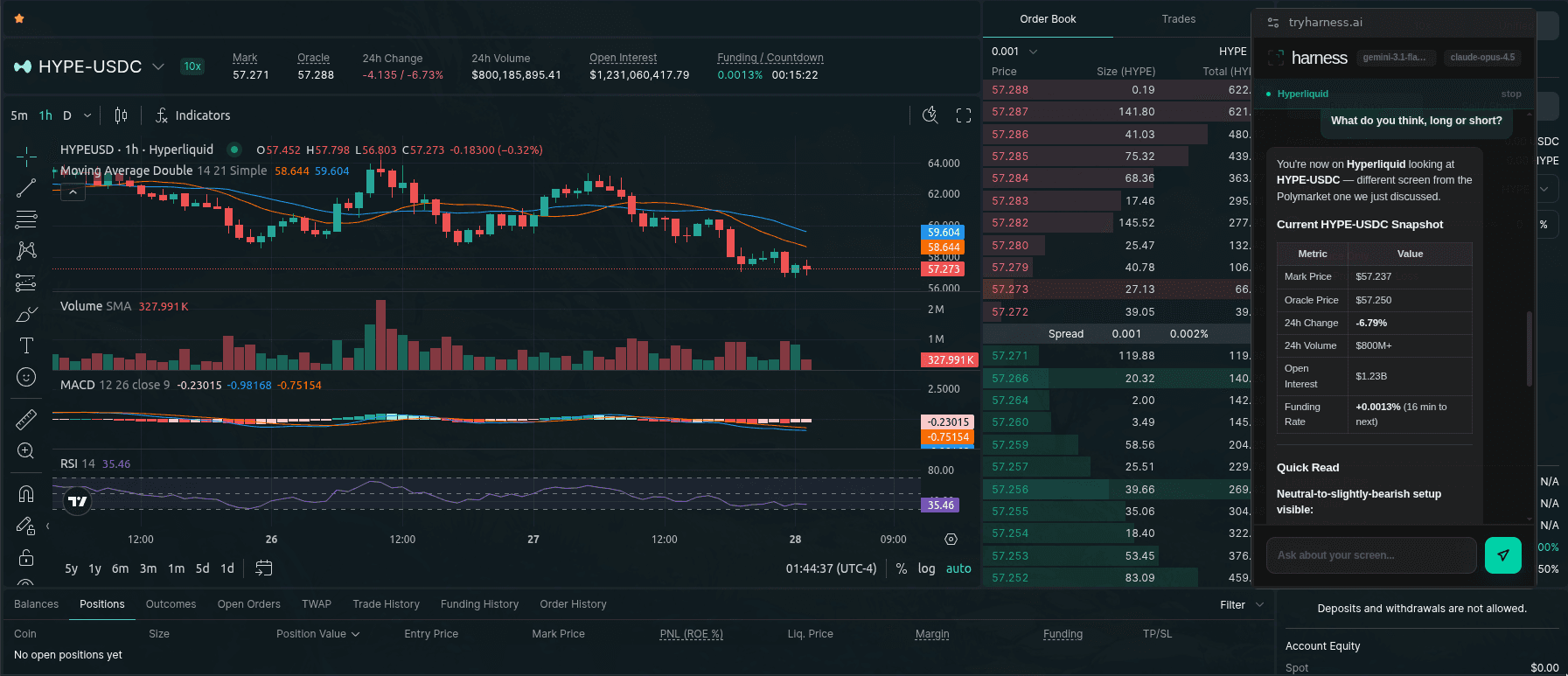This screenshot has width=1568, height=676.
Task: Select the gemini-3.1-fla model chip
Action: (x=1394, y=58)
